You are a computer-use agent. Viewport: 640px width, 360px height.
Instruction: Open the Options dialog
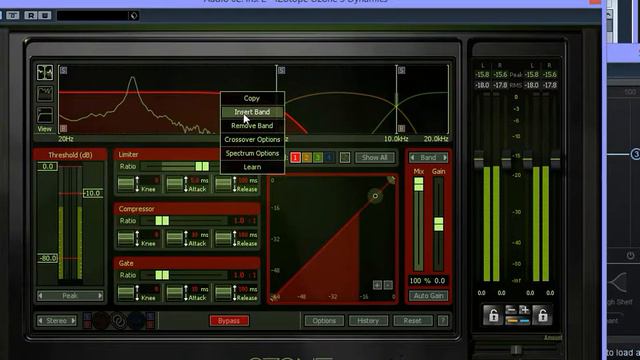click(x=324, y=321)
